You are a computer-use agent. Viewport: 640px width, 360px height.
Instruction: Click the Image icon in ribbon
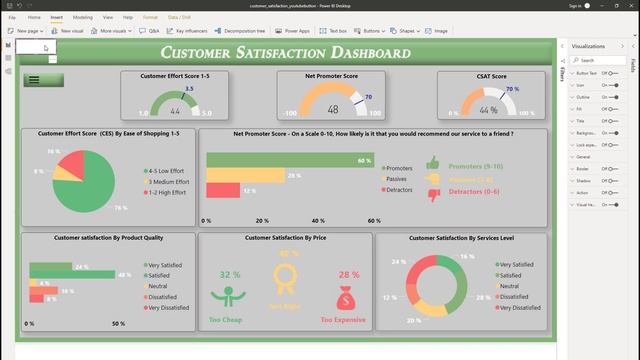tap(428, 31)
